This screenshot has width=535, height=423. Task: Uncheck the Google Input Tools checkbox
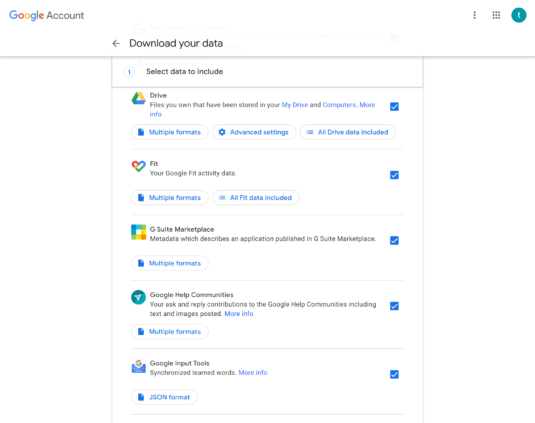[x=394, y=375]
